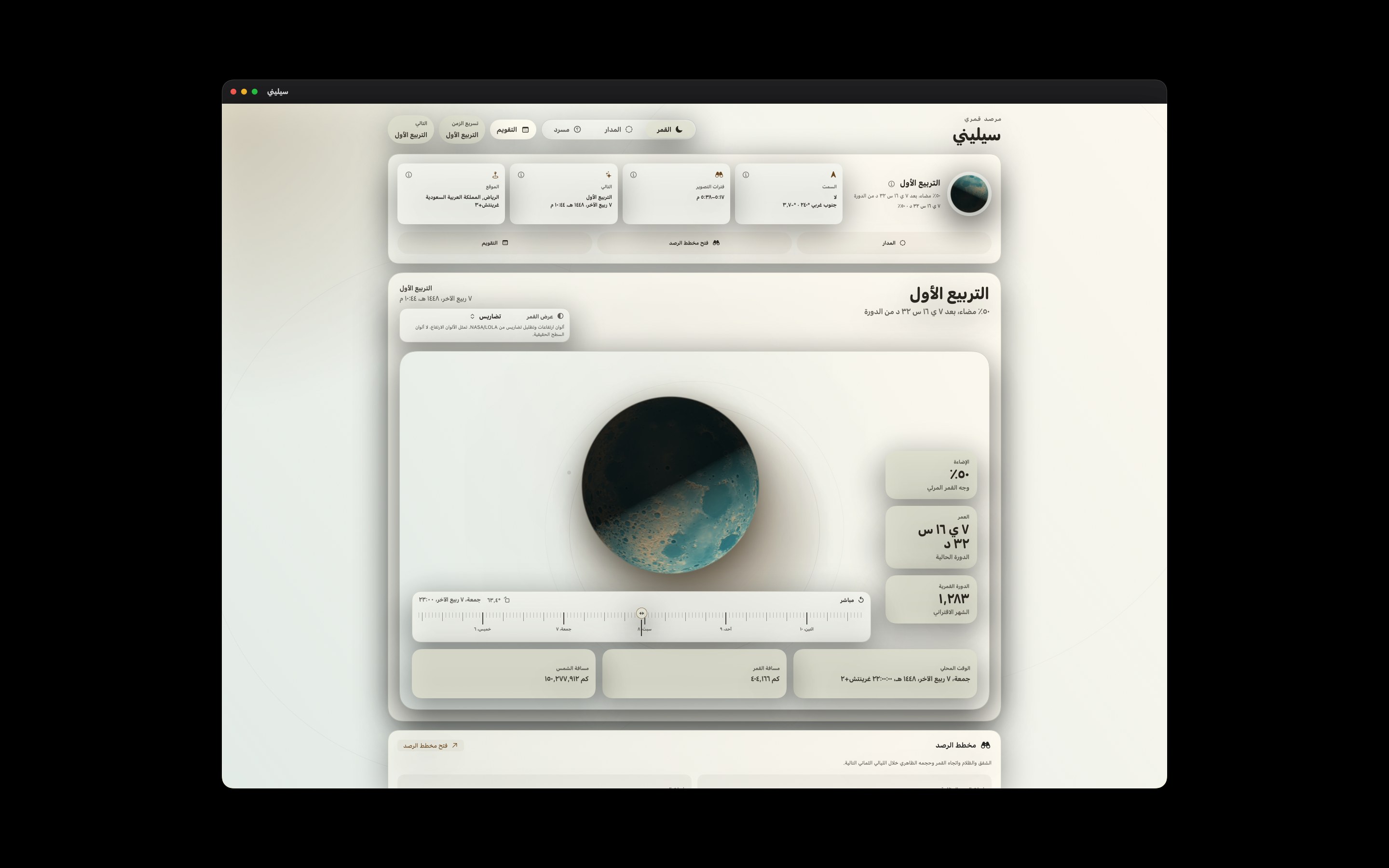Open فتح مخطط الرصد link in planner section

coord(431,746)
